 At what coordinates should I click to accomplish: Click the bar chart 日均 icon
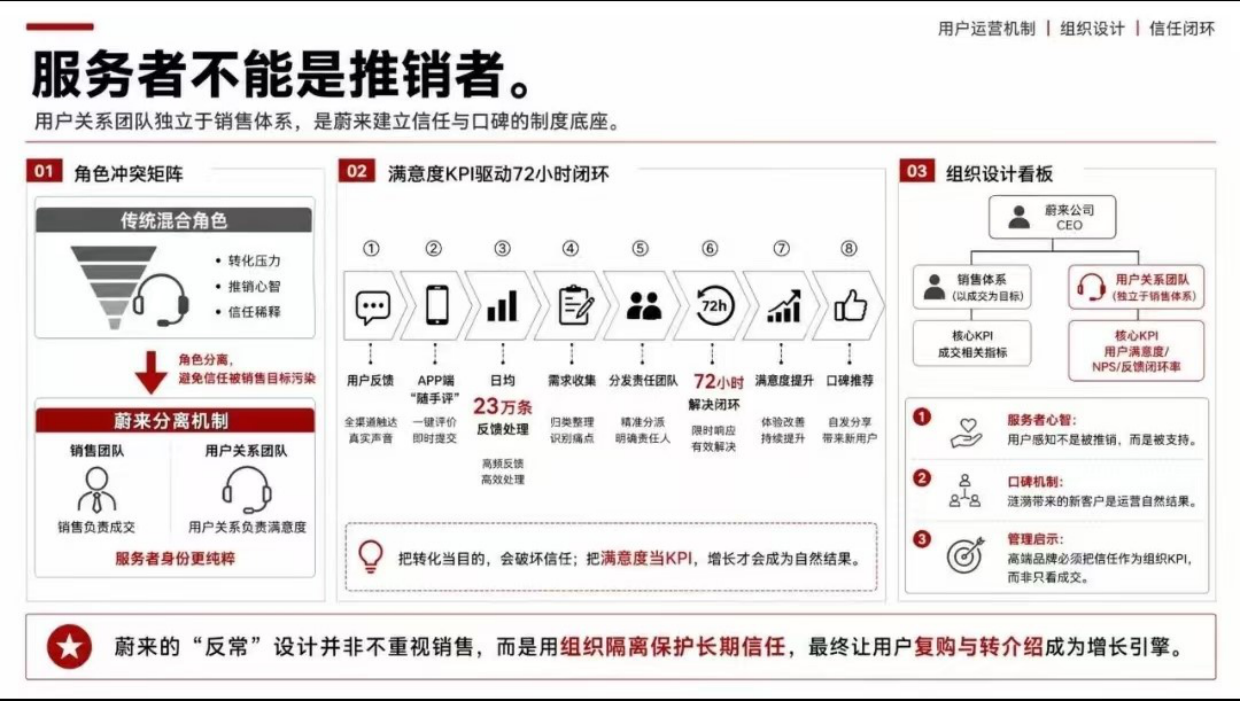502,306
